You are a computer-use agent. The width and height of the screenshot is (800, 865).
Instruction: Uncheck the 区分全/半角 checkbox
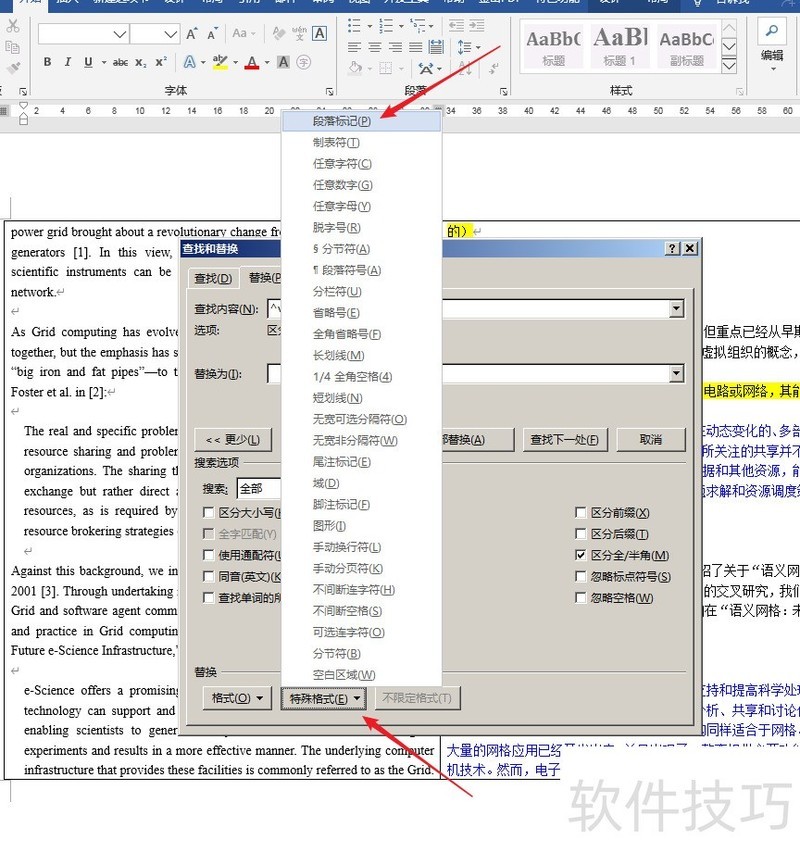(x=581, y=555)
